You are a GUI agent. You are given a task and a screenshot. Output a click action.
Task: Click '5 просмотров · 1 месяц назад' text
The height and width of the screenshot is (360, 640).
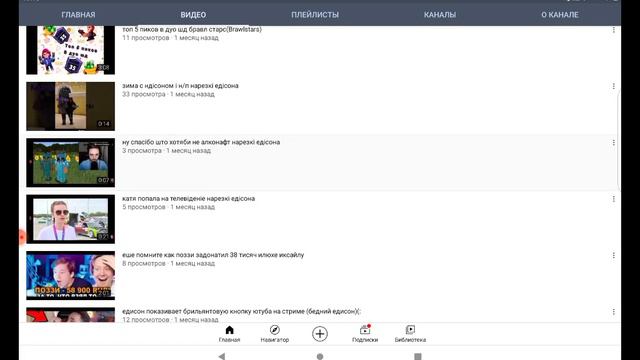(168, 207)
